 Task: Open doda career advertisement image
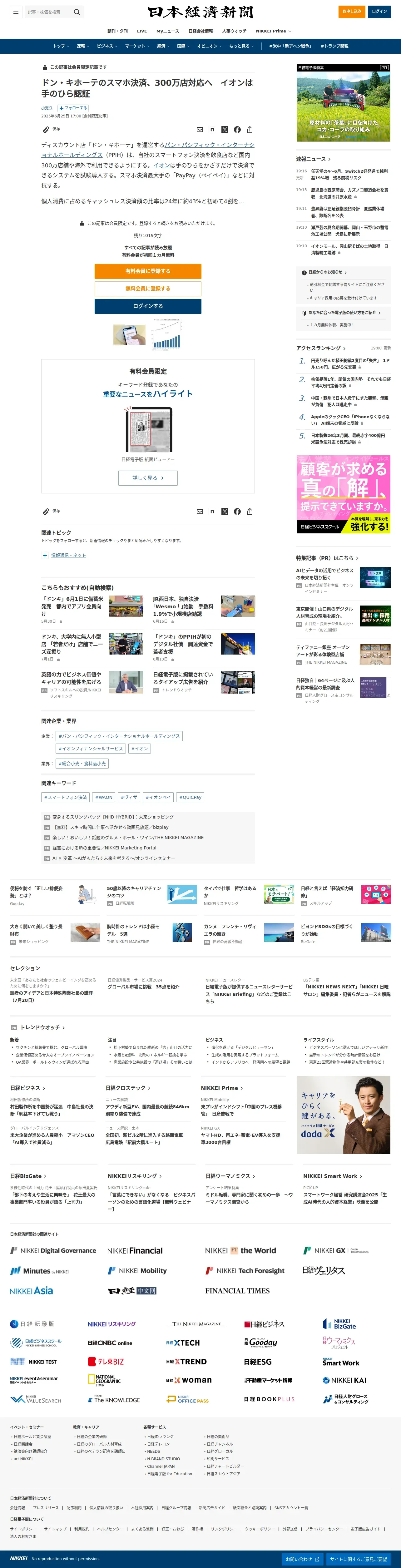343,1115
